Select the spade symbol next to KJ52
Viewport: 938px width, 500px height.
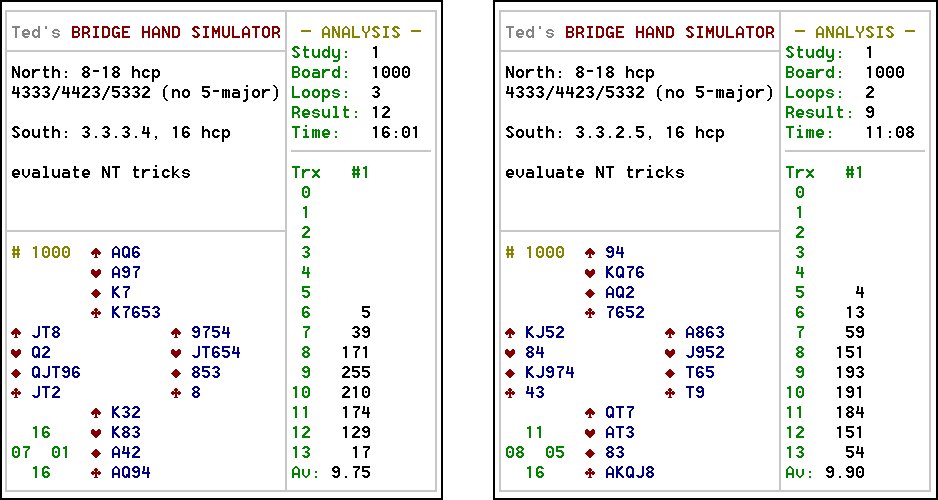click(x=510, y=333)
